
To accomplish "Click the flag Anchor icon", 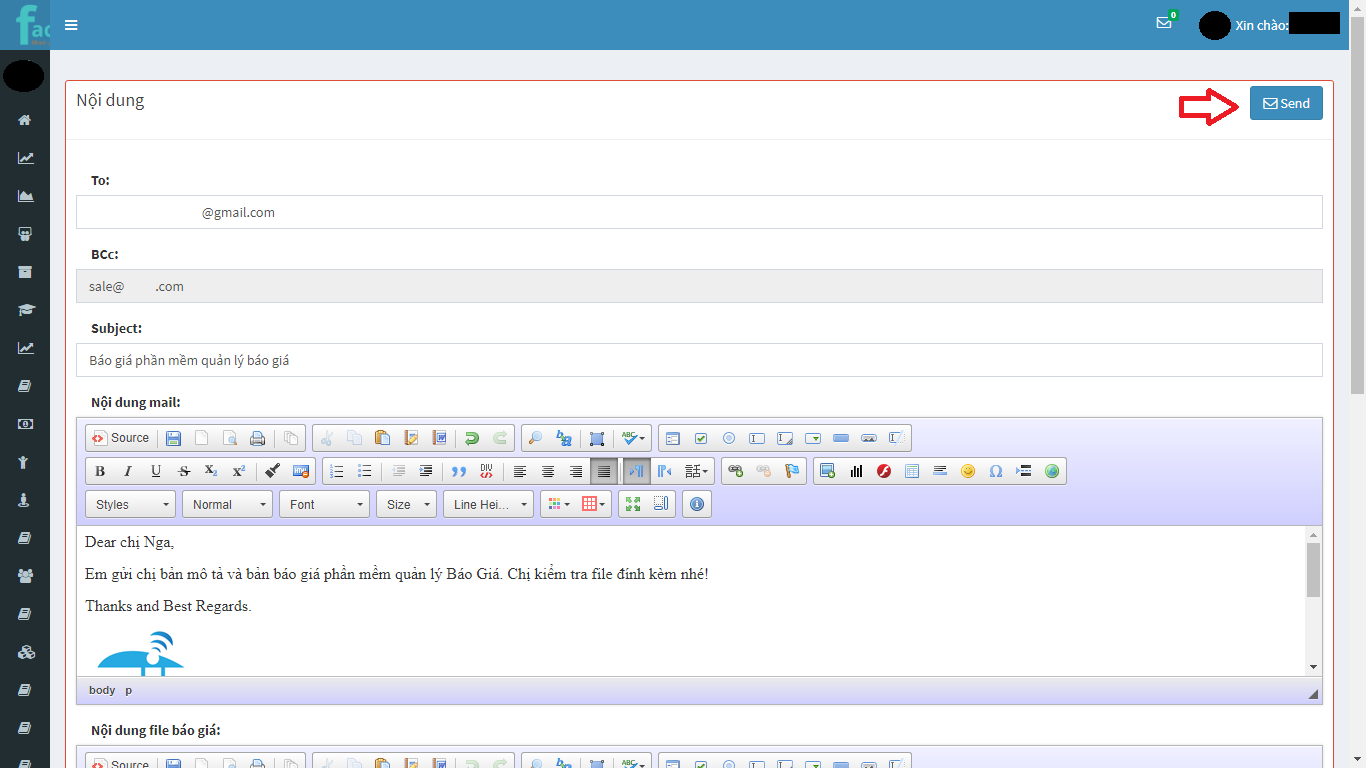I will (x=792, y=471).
